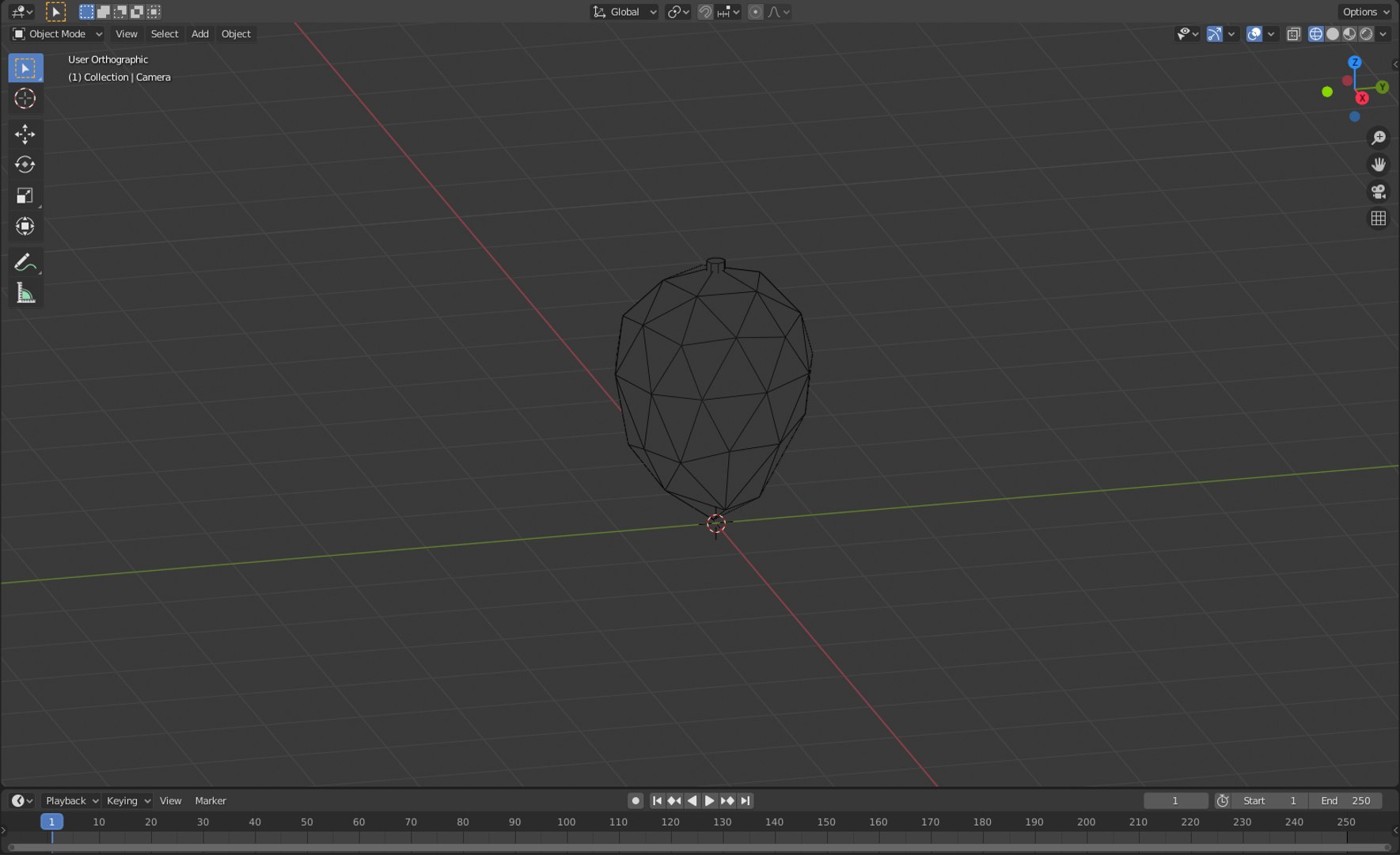Open the pivot point dropdown
1400x855 pixels.
click(x=678, y=12)
